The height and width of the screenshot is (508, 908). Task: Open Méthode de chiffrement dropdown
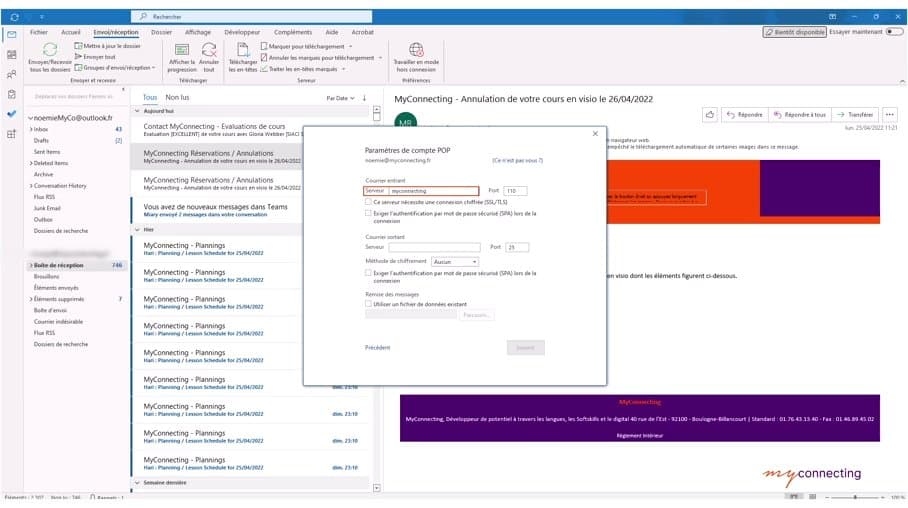pos(455,262)
